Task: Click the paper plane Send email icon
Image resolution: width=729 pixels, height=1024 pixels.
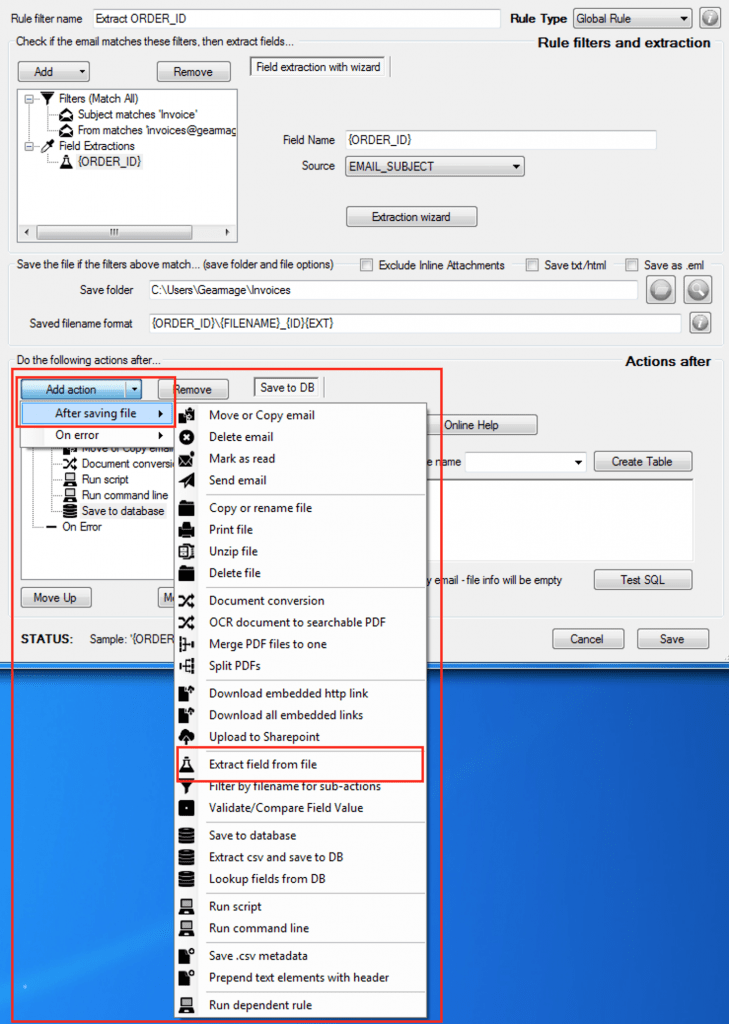Action: coord(186,480)
